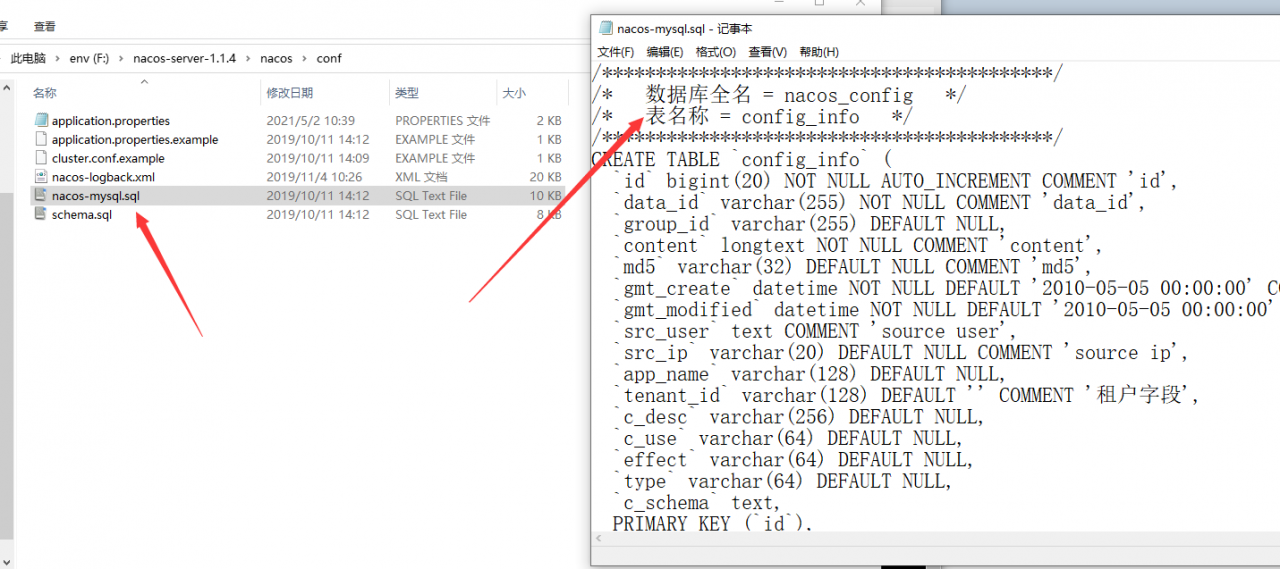The width and height of the screenshot is (1280, 569).
Task: Click the 10 KB size cell
Action: tap(546, 196)
